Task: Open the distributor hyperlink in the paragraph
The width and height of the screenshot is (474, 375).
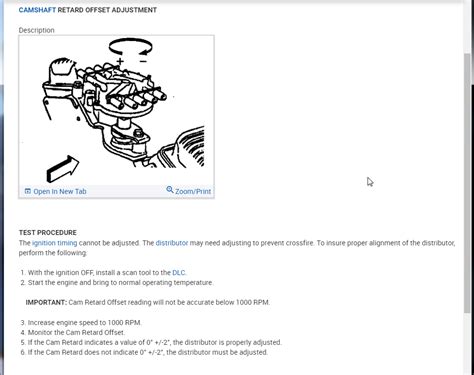Action: coord(172,243)
